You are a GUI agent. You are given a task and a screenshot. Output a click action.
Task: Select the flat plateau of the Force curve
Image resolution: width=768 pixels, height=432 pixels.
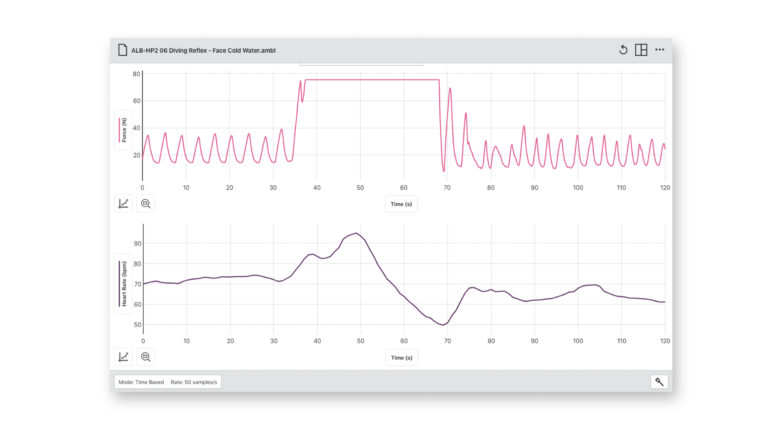370,80
